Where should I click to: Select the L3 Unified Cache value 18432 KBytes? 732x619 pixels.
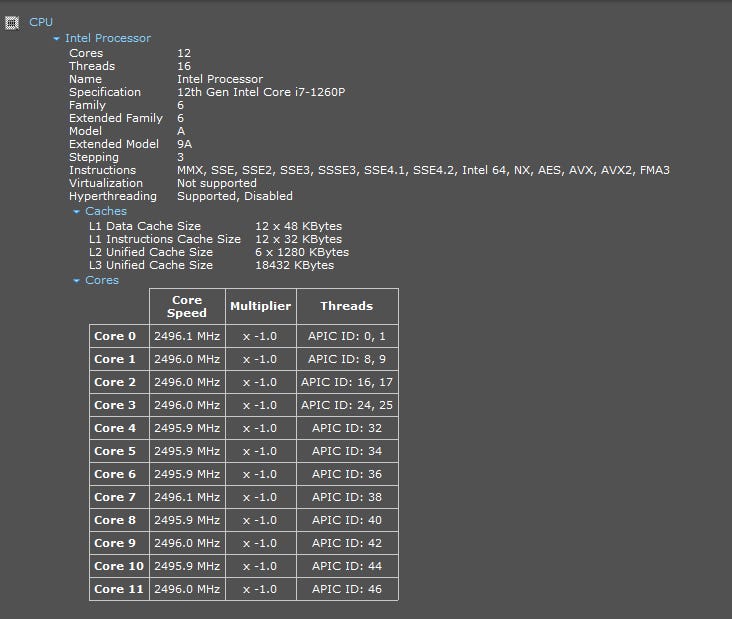pos(295,265)
